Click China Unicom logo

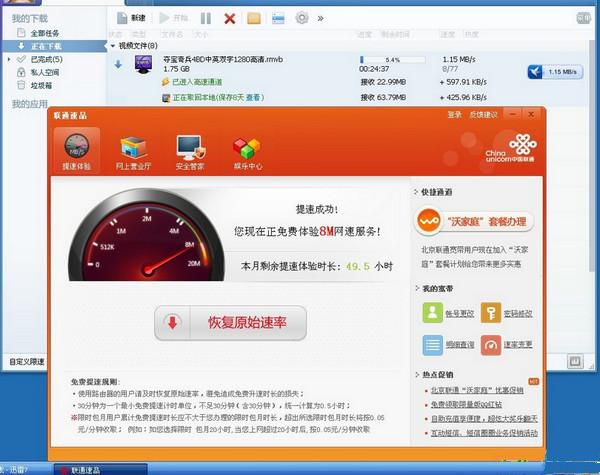(x=511, y=149)
